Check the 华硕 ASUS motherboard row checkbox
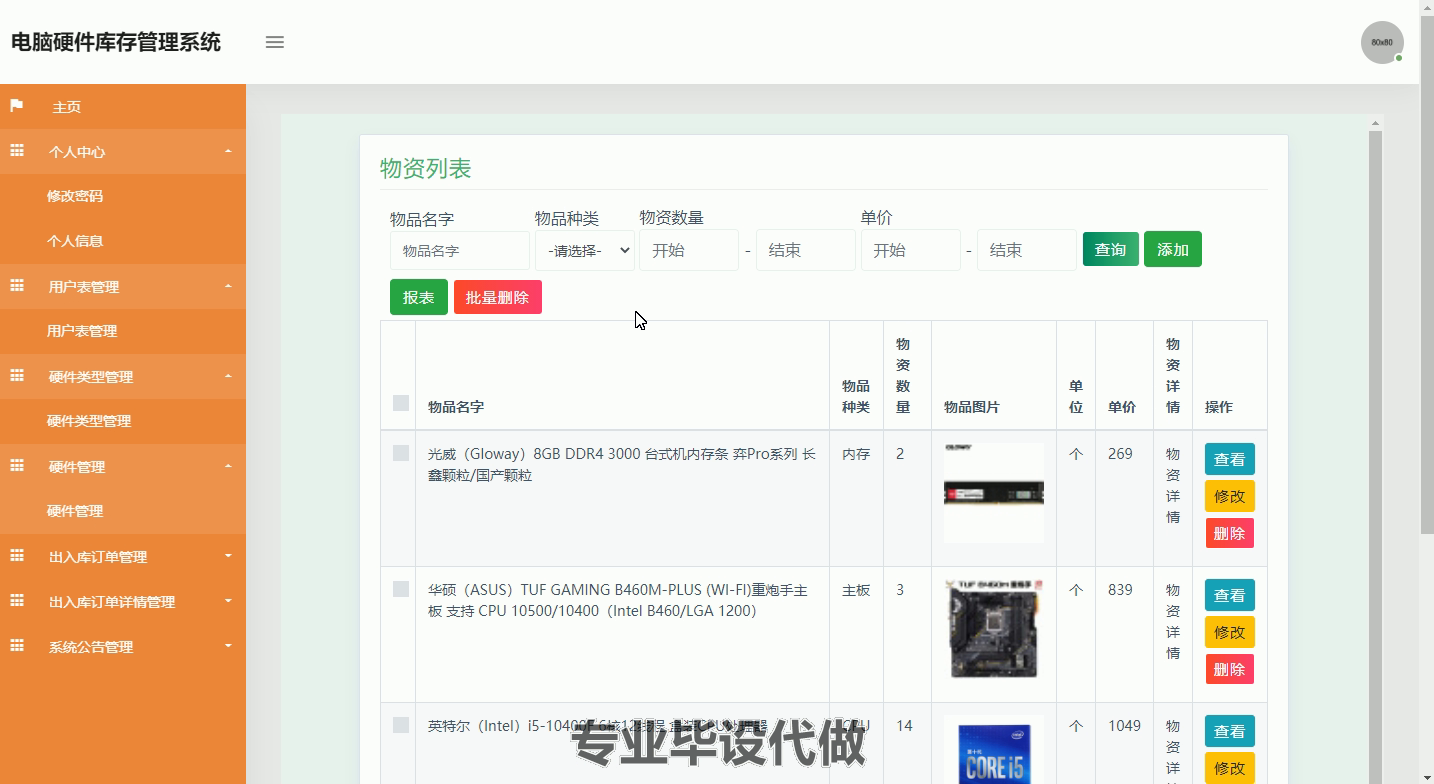Viewport: 1434px width, 784px height. coord(401,589)
